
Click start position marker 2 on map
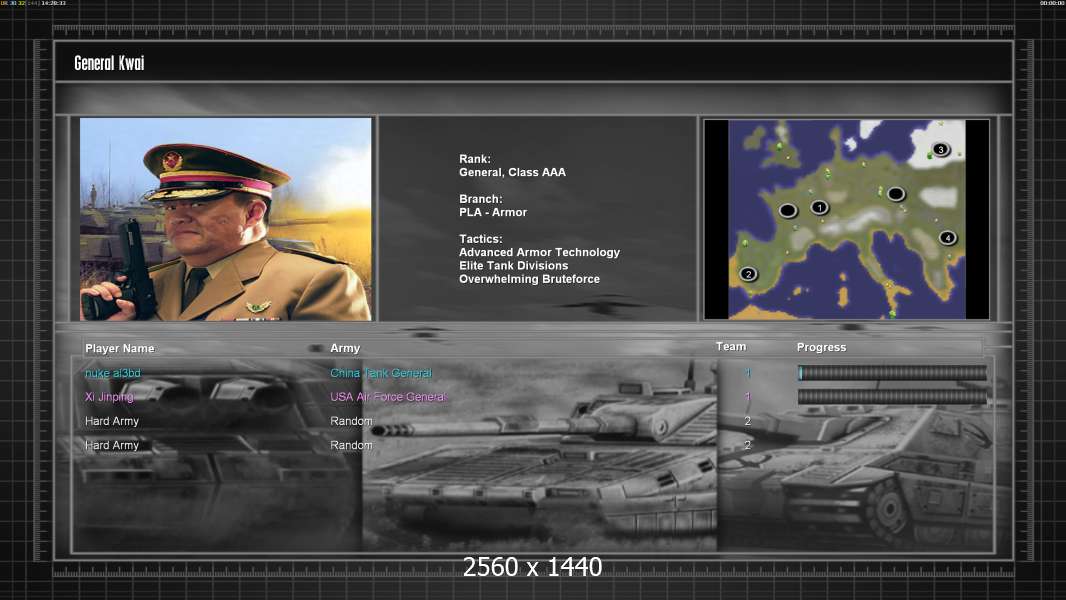coord(748,274)
